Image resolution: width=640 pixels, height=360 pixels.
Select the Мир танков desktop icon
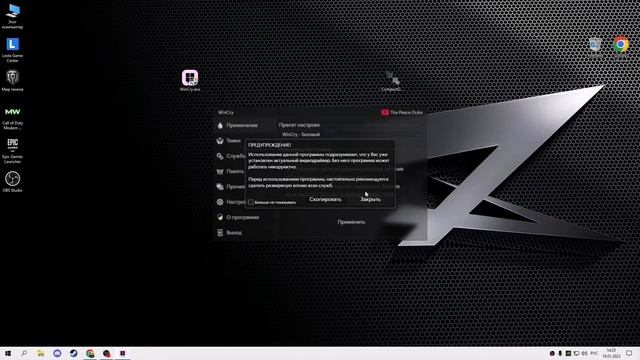pos(12,80)
